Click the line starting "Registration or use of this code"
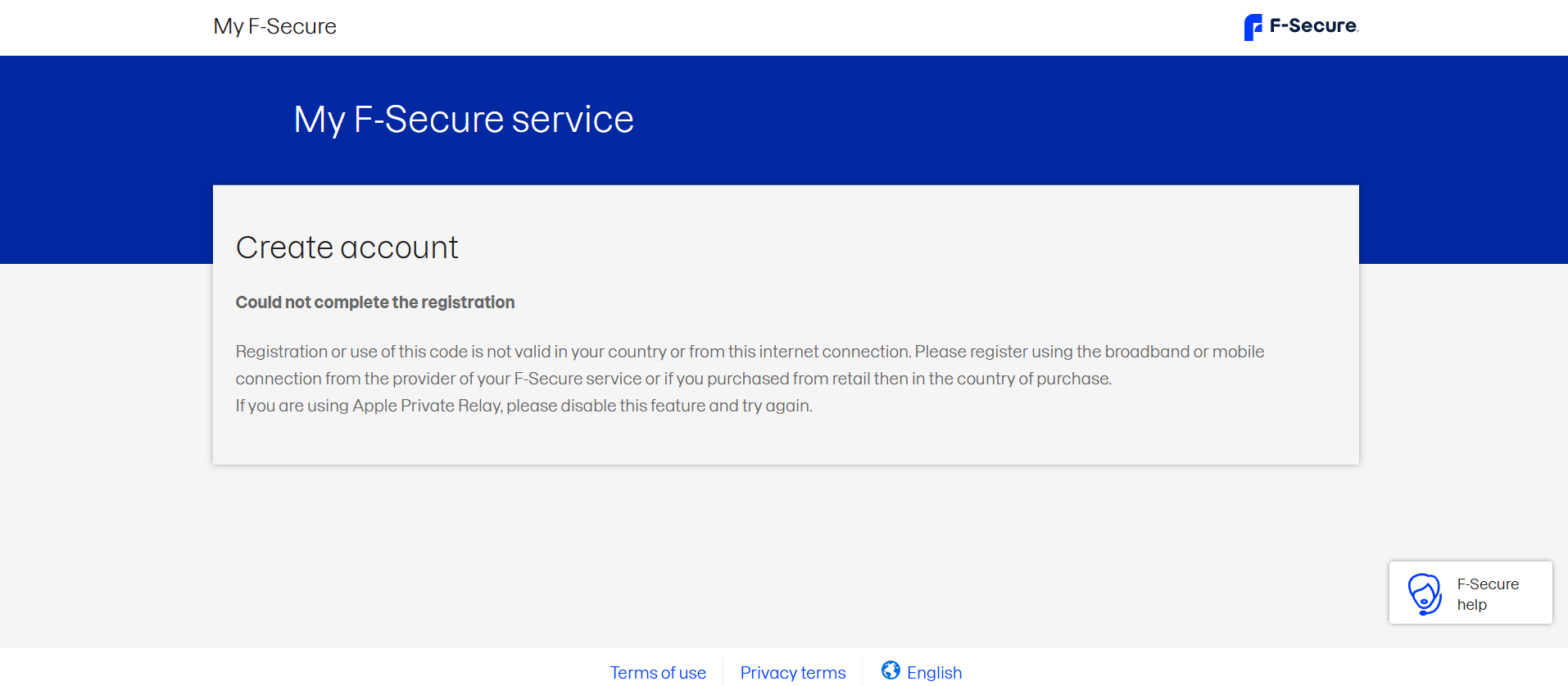 pos(750,352)
